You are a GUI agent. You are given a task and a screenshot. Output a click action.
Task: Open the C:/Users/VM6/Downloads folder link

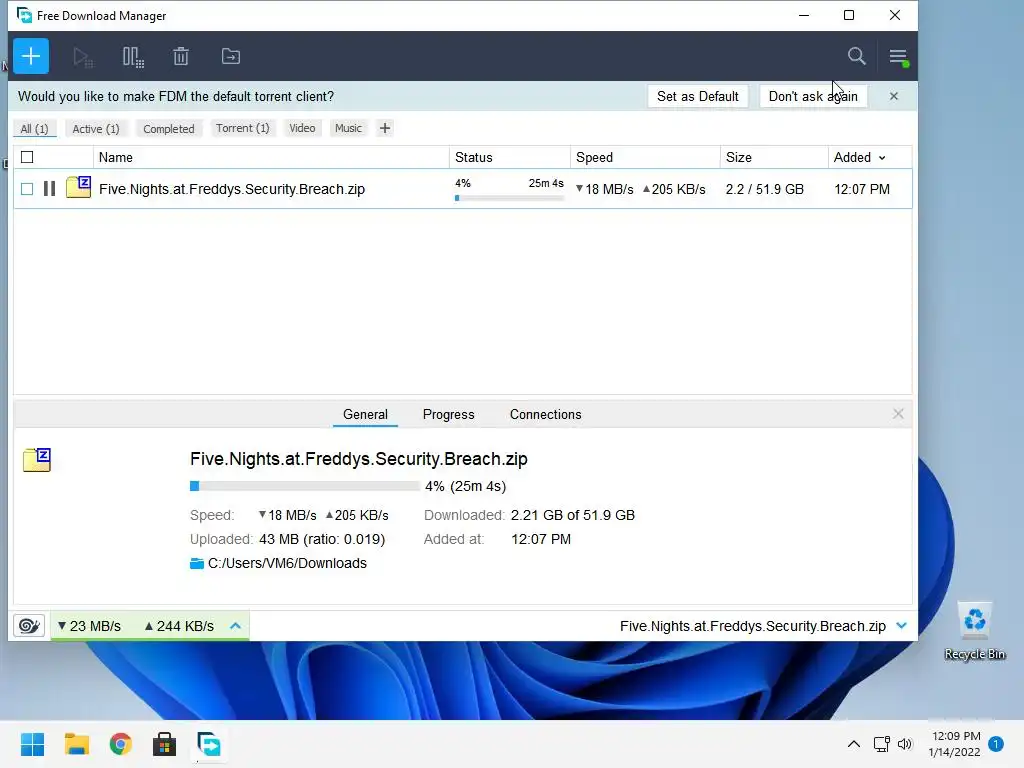(x=287, y=563)
